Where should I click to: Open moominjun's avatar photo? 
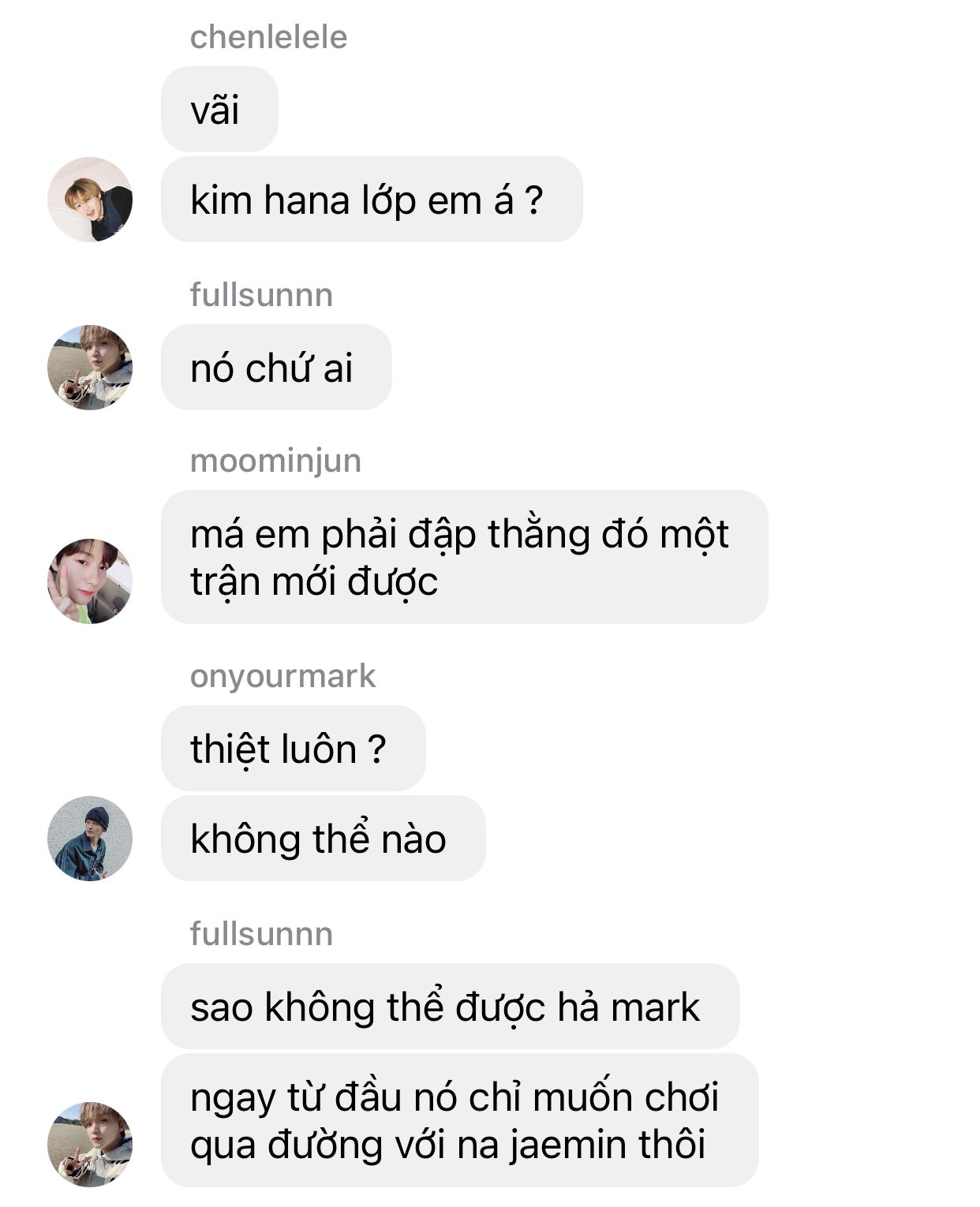coord(90,581)
